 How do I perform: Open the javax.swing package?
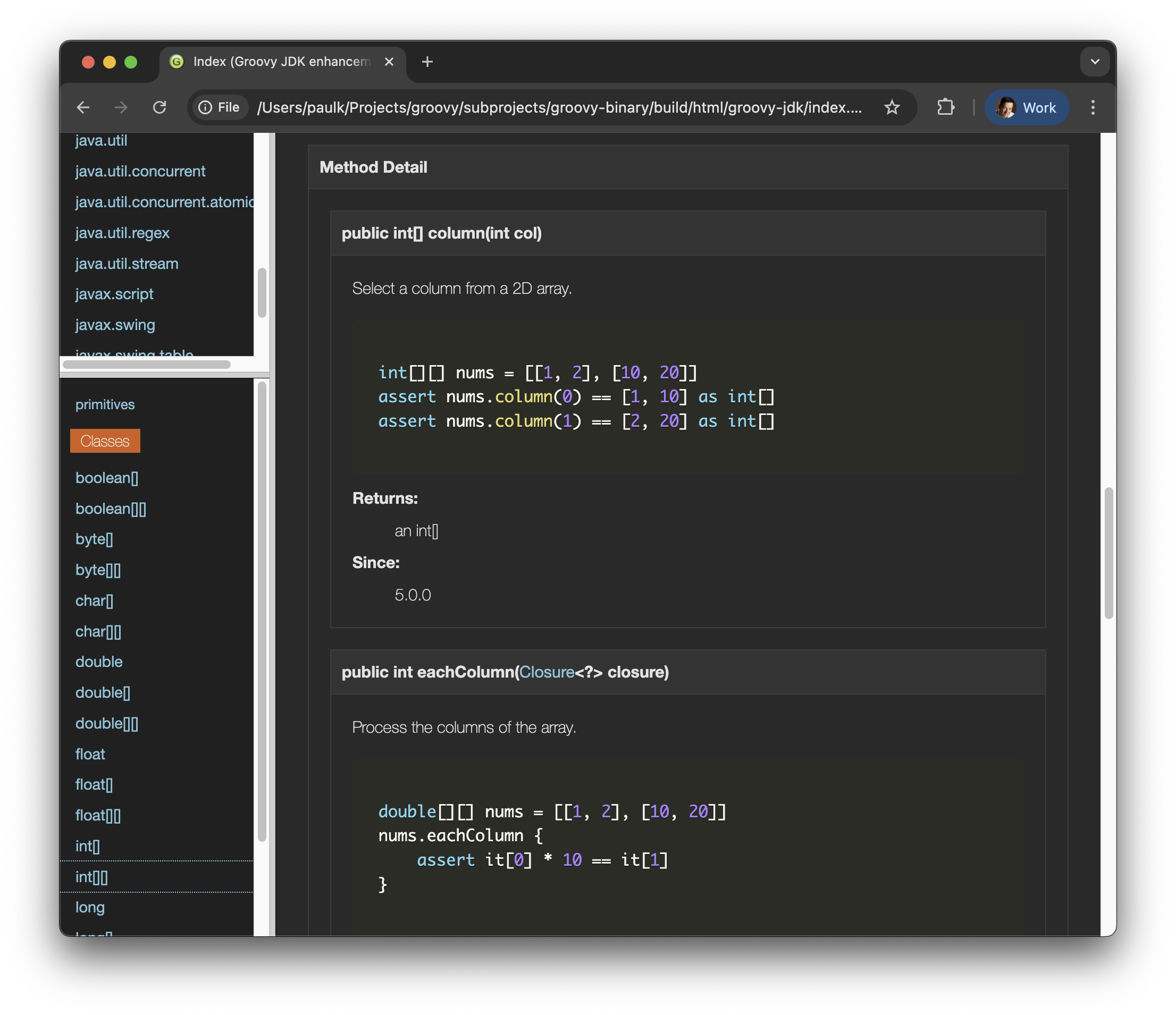click(115, 325)
